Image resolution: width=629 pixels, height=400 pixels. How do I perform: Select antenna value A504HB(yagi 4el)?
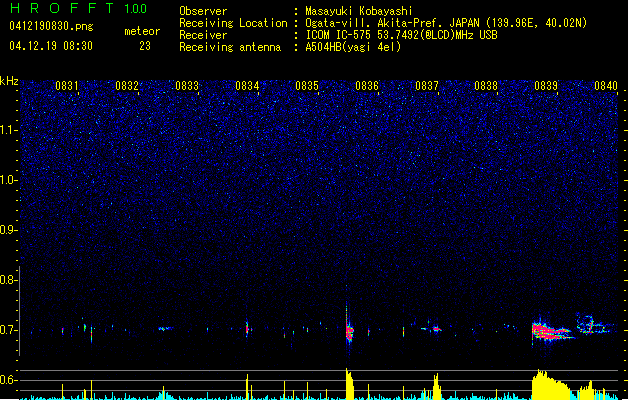(x=353, y=47)
